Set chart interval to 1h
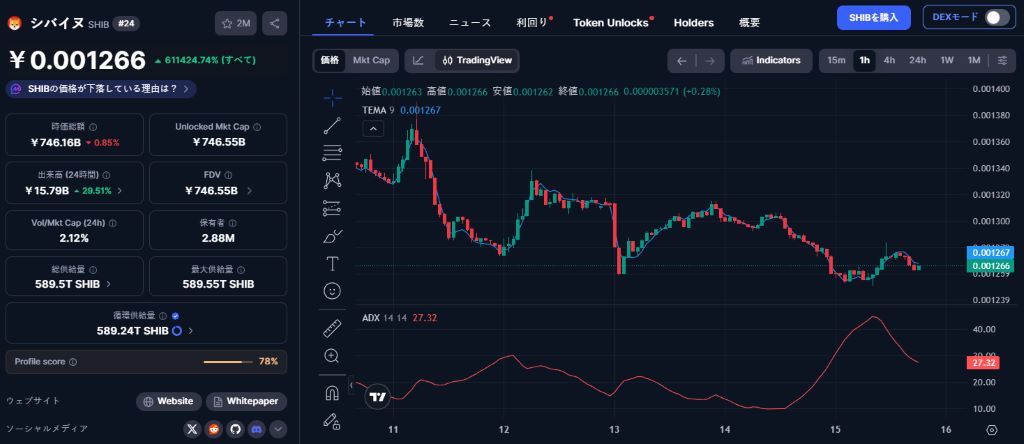This screenshot has height=444, width=1024. click(x=865, y=61)
